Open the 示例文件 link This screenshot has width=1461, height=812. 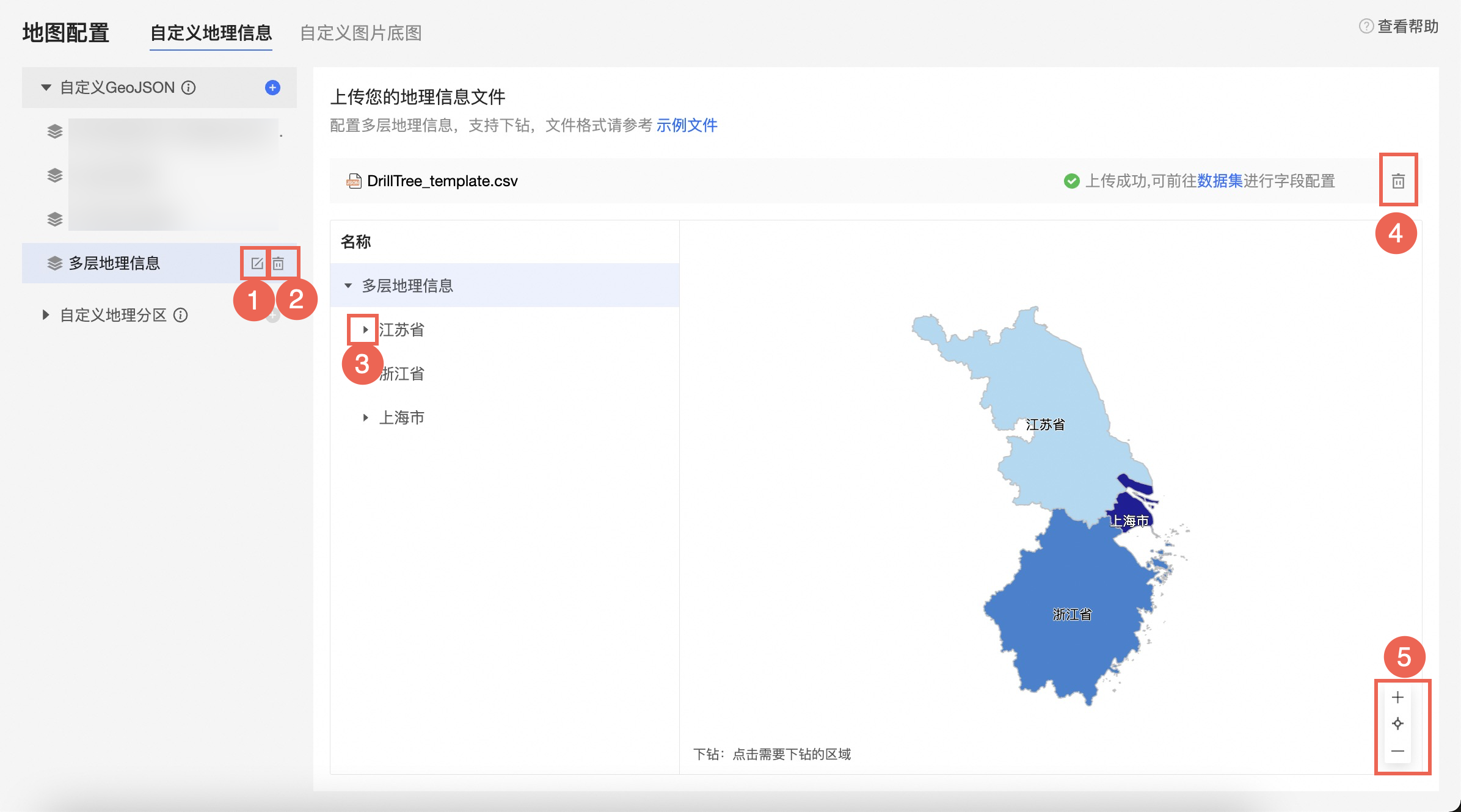pyautogui.click(x=687, y=125)
